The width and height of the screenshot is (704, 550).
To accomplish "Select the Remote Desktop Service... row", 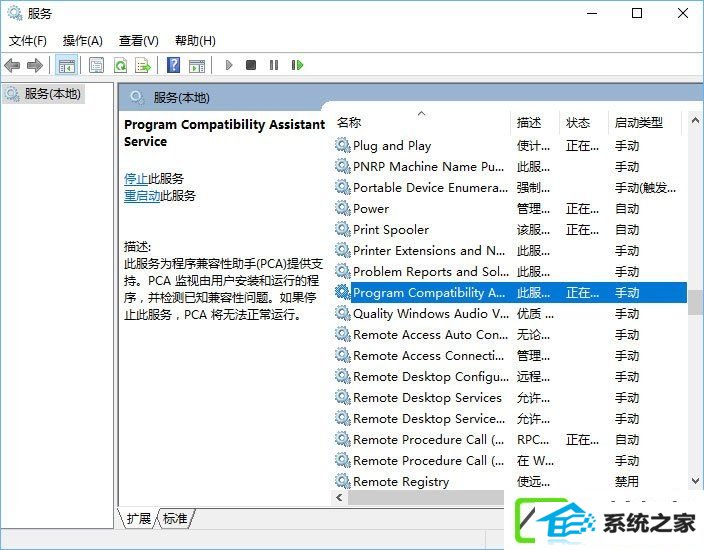I will tap(510, 418).
